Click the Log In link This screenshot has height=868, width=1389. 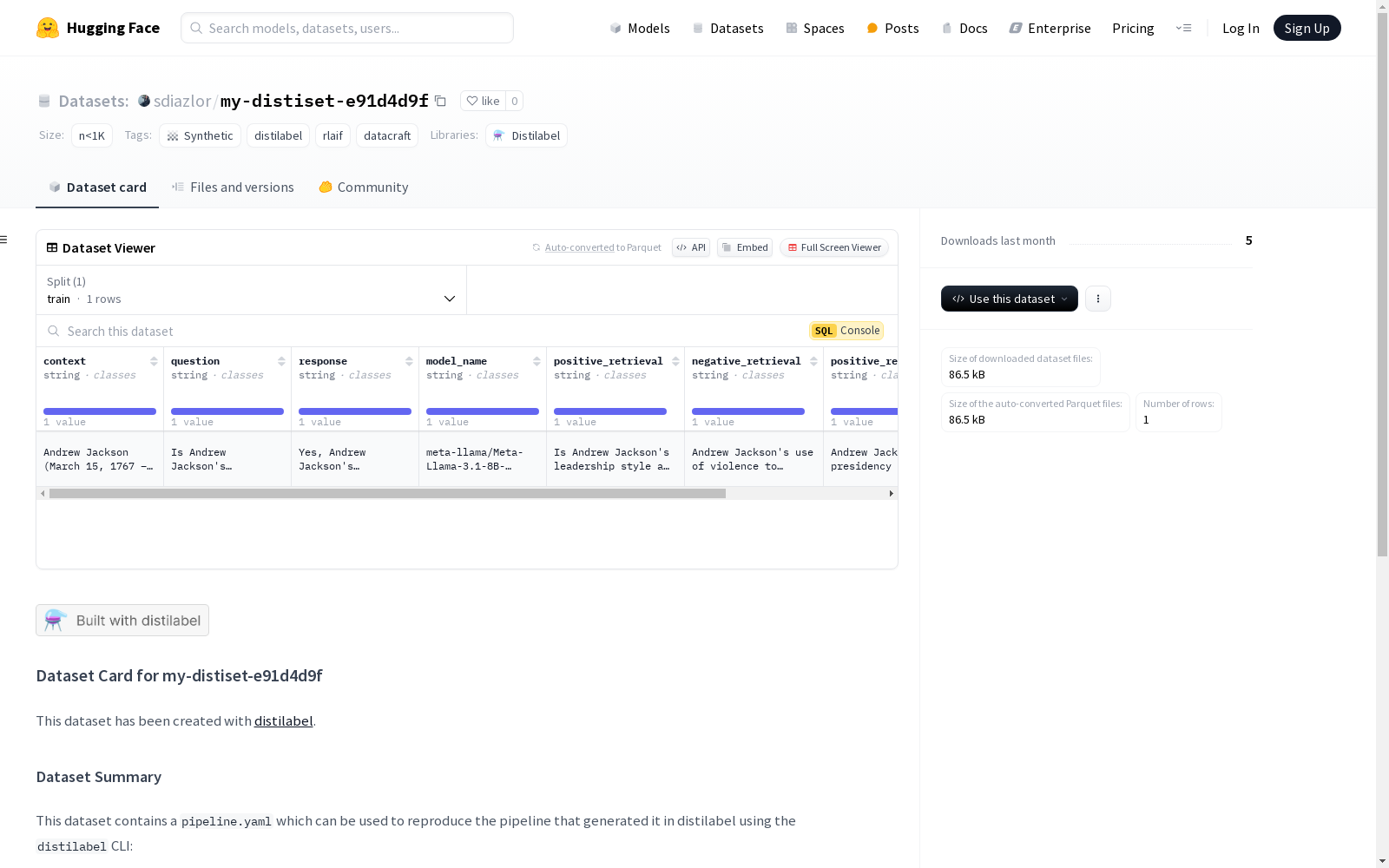(x=1241, y=28)
